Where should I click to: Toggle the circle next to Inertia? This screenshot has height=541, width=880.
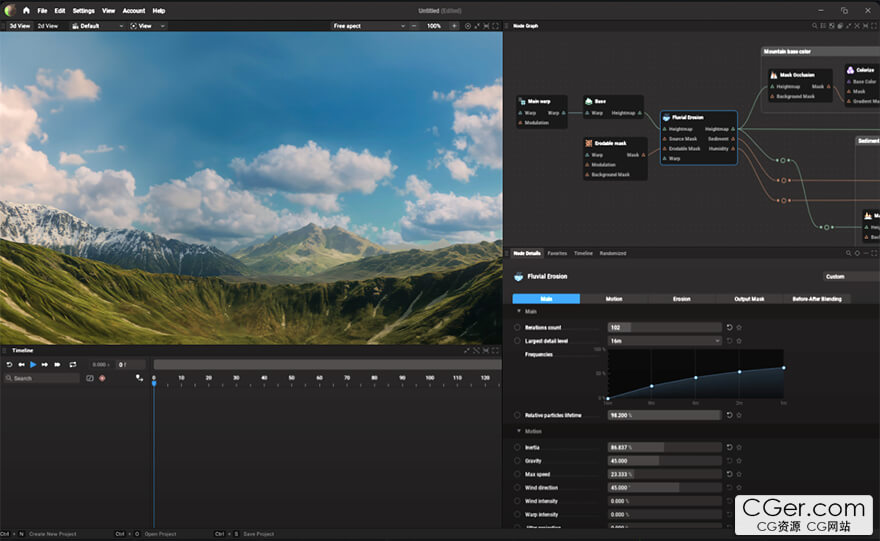(517, 447)
